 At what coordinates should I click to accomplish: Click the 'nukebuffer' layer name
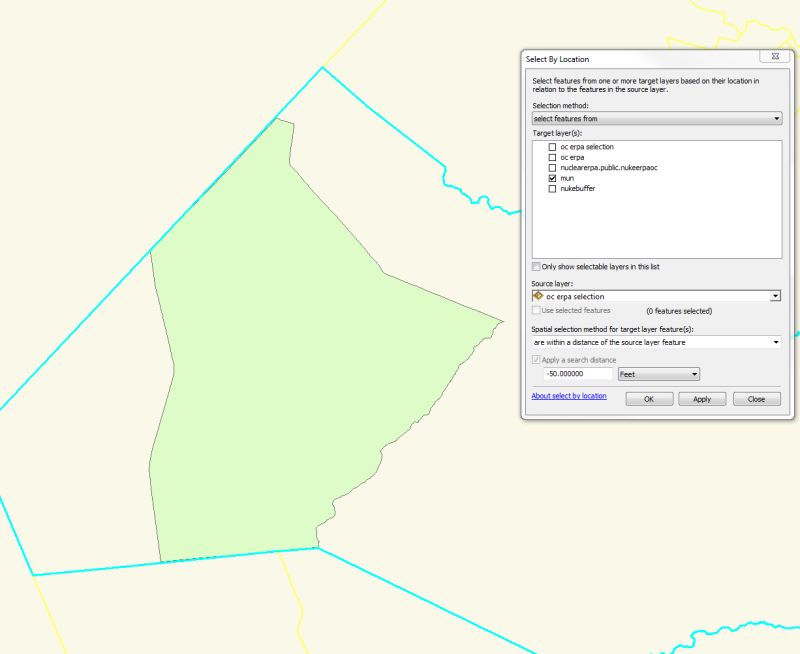coord(578,189)
